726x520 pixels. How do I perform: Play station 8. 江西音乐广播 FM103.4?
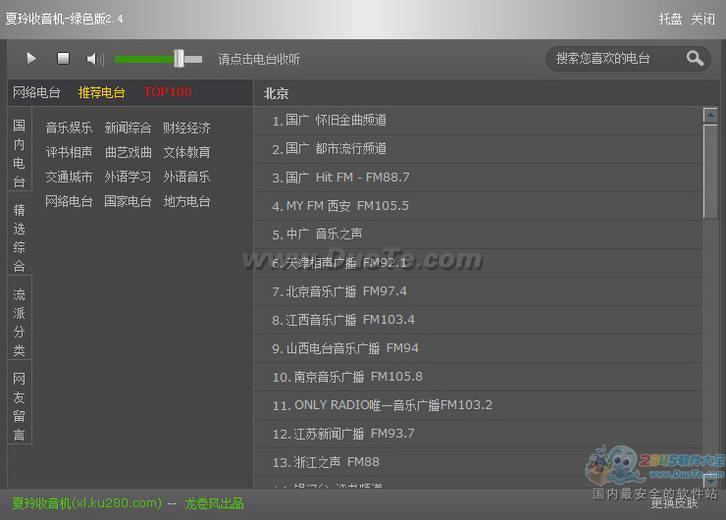(x=478, y=320)
